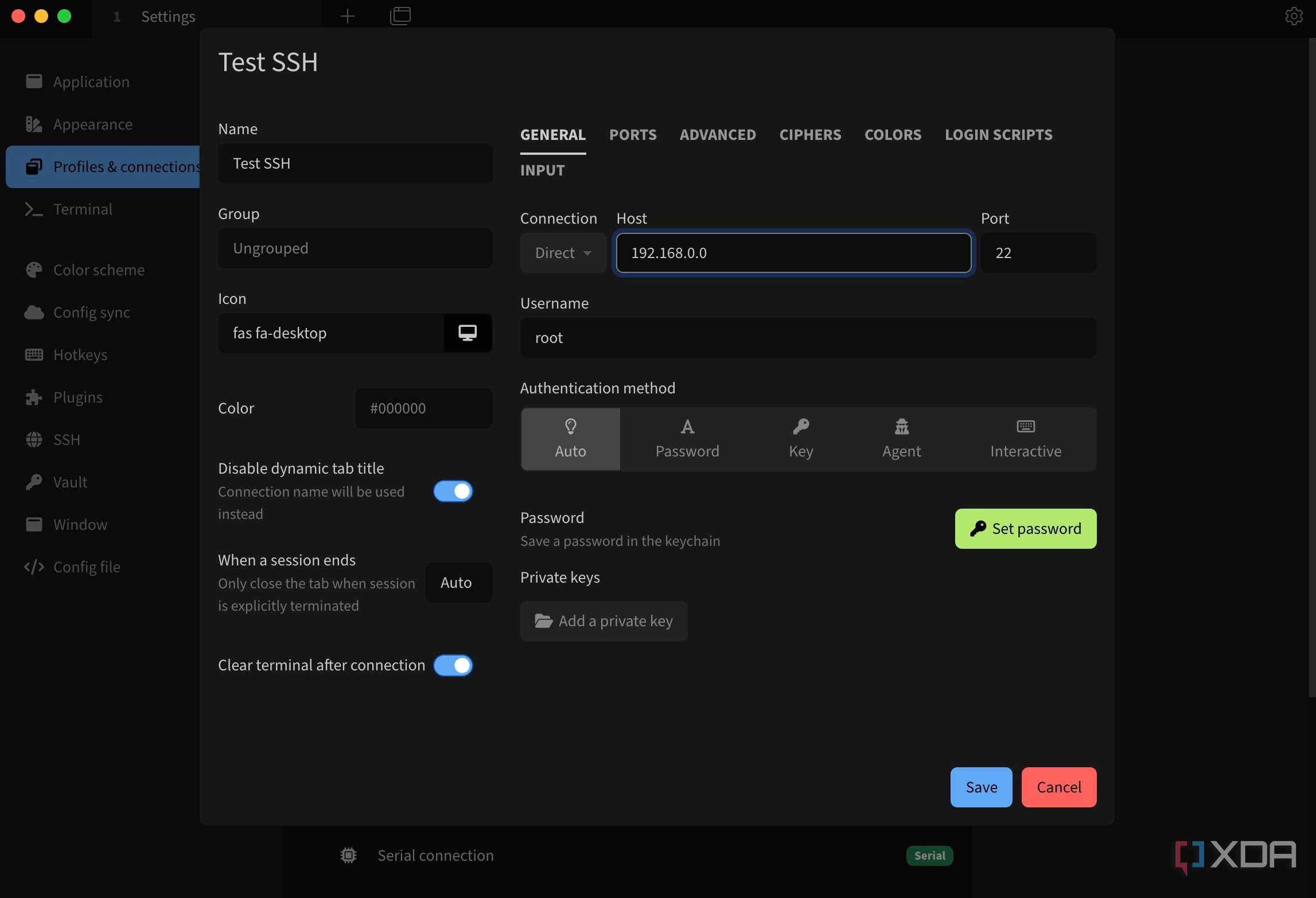Select Profiles & connections in sidebar
1316x898 pixels.
pyautogui.click(x=103, y=167)
